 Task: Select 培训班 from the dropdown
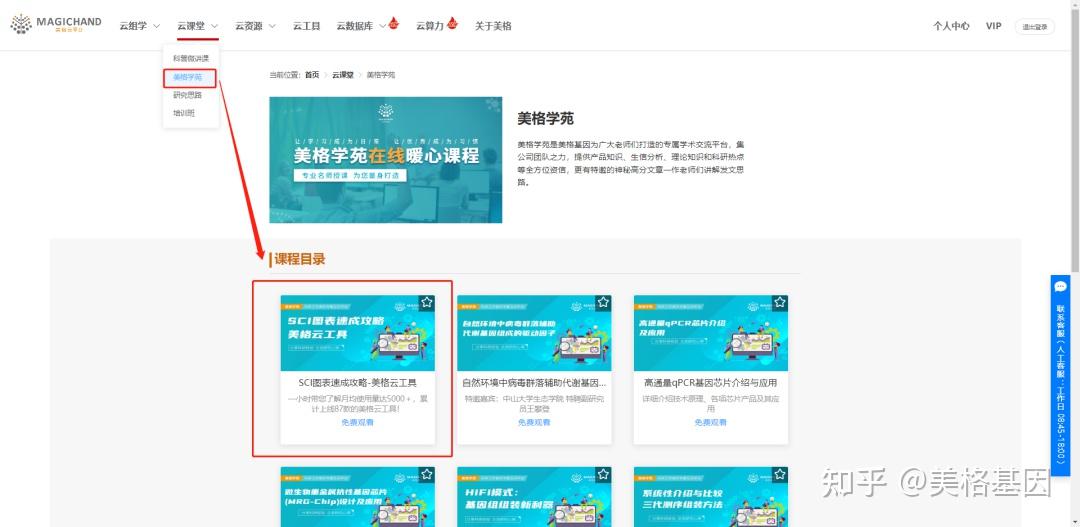pos(184,113)
